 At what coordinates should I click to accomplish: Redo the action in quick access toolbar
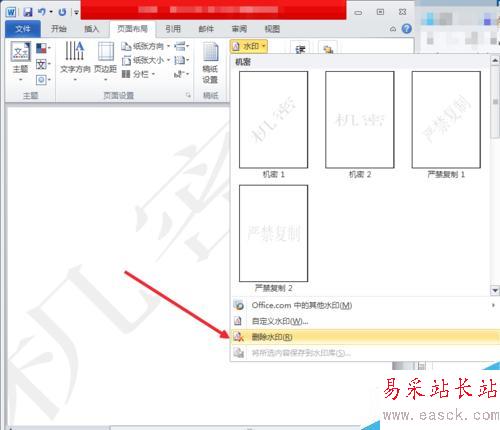[62, 12]
